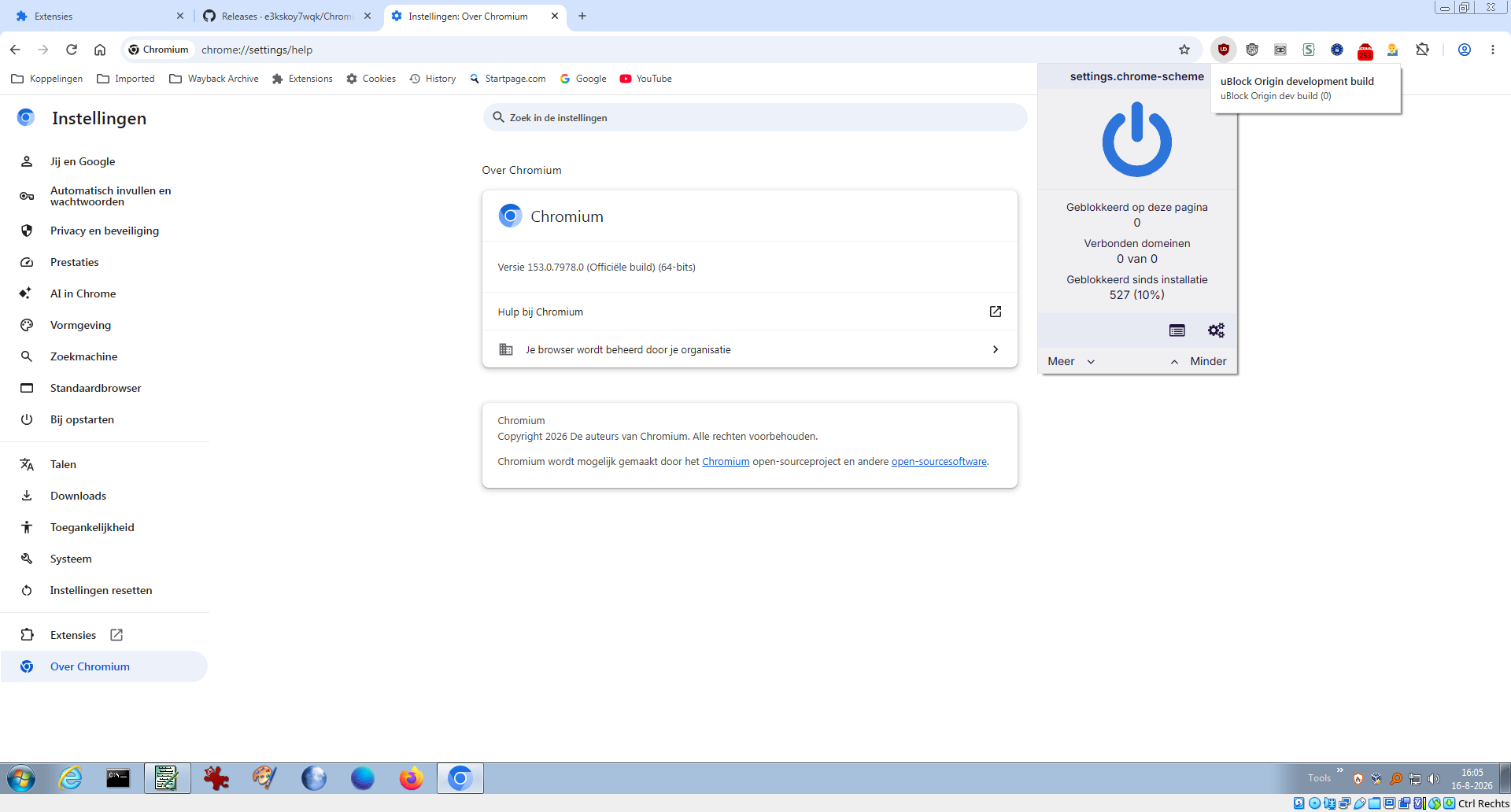Open the uBlock logger list icon
The height and width of the screenshot is (812, 1511).
[1177, 330]
